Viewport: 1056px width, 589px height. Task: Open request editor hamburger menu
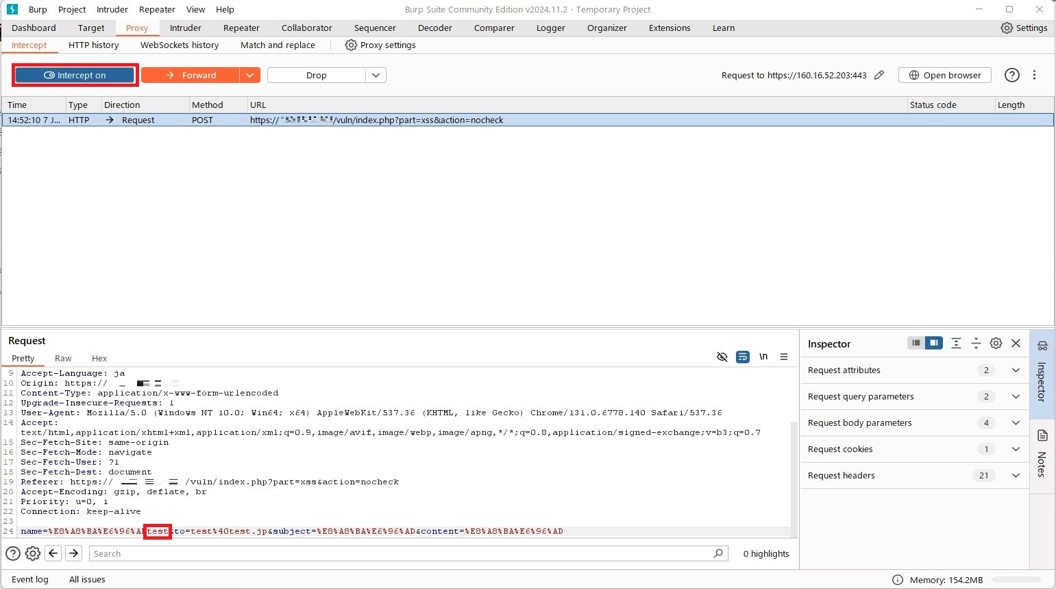784,357
